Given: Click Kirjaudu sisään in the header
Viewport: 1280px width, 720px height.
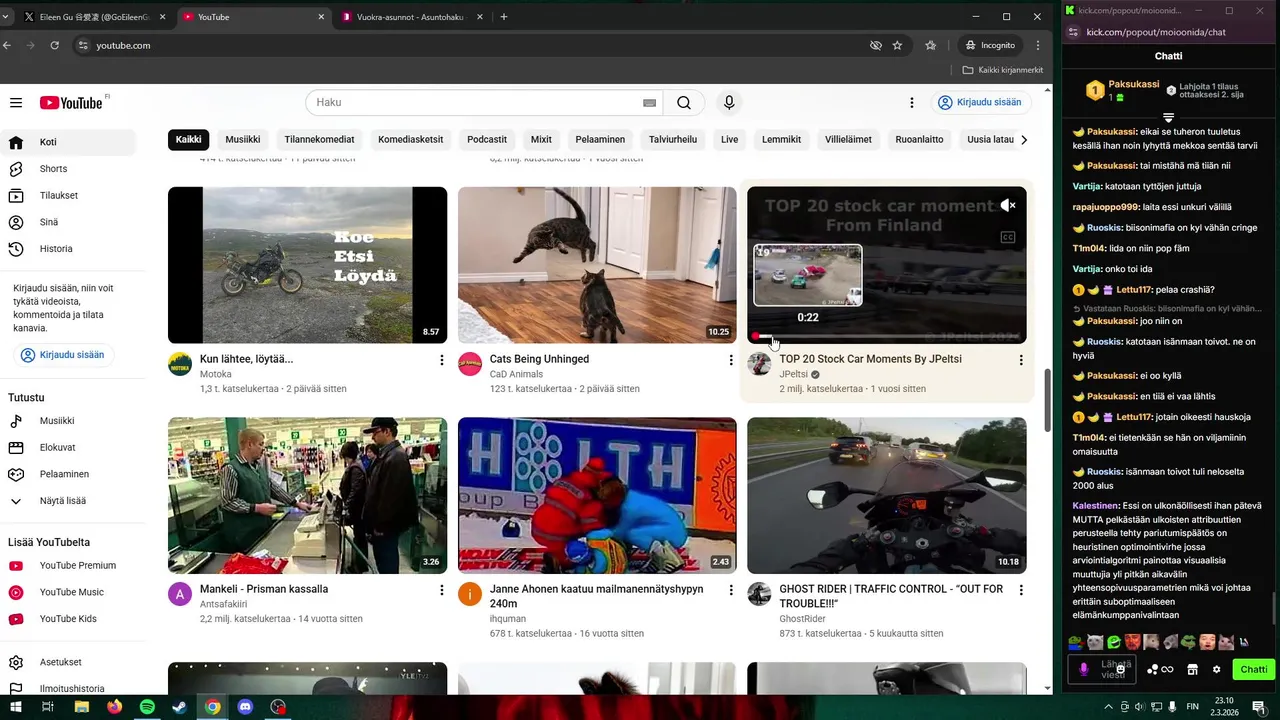Looking at the screenshot, I should (x=981, y=103).
